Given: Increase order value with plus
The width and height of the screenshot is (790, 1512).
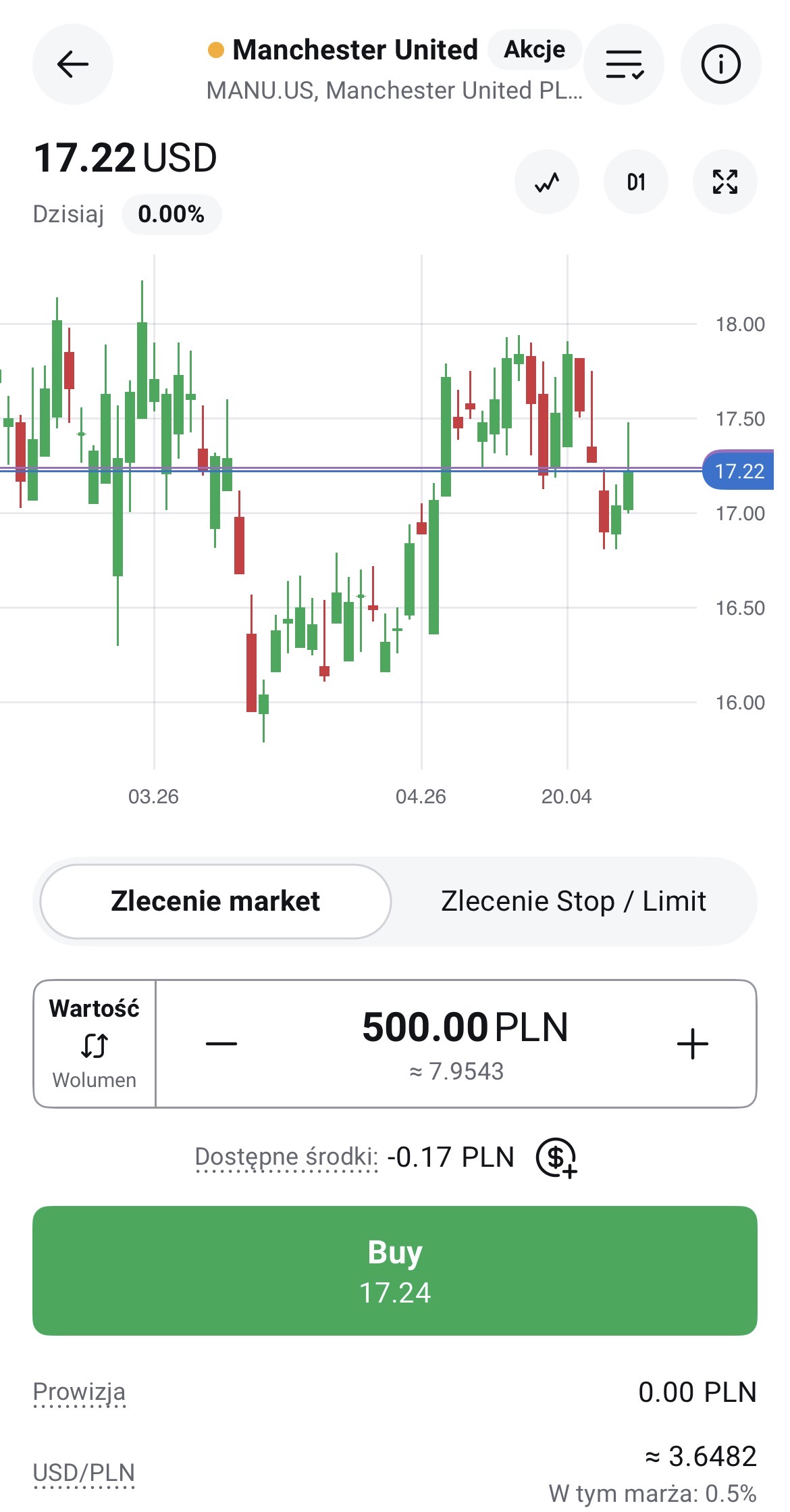Looking at the screenshot, I should point(692,1044).
